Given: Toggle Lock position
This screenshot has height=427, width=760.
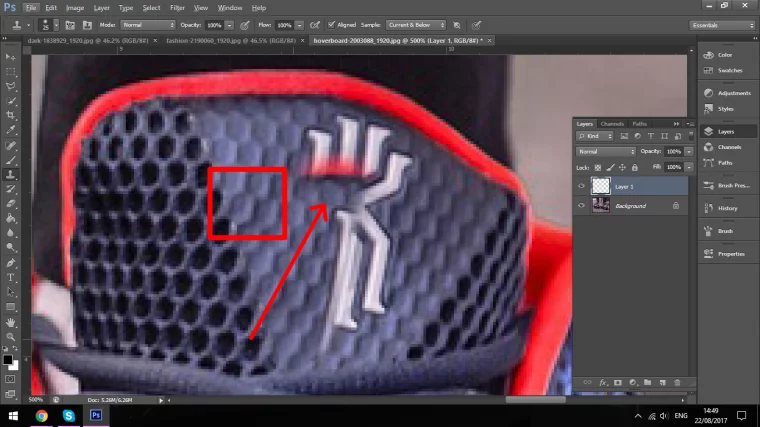Looking at the screenshot, I should (x=622, y=168).
